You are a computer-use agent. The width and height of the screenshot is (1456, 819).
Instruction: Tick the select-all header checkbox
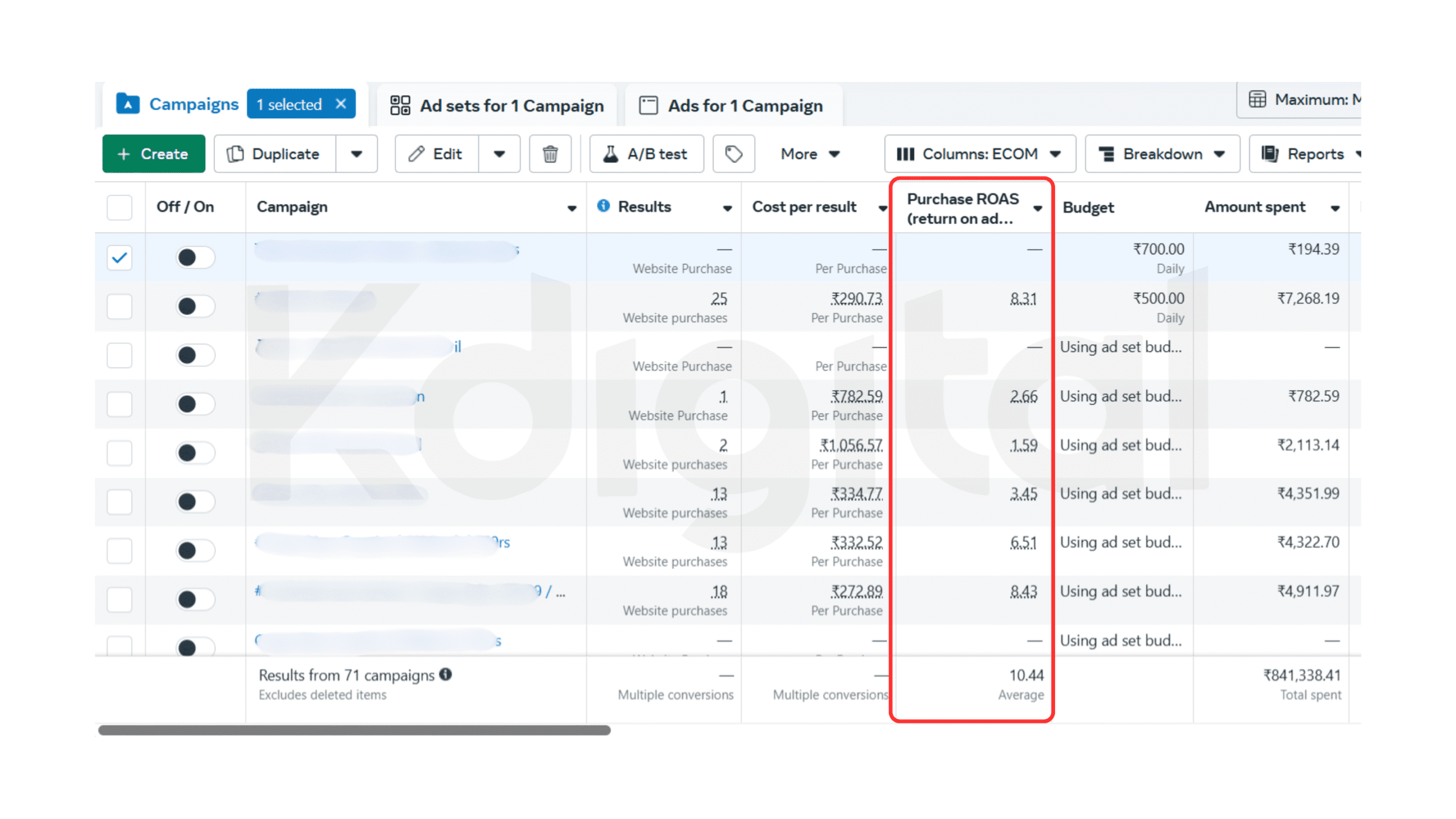coord(119,207)
